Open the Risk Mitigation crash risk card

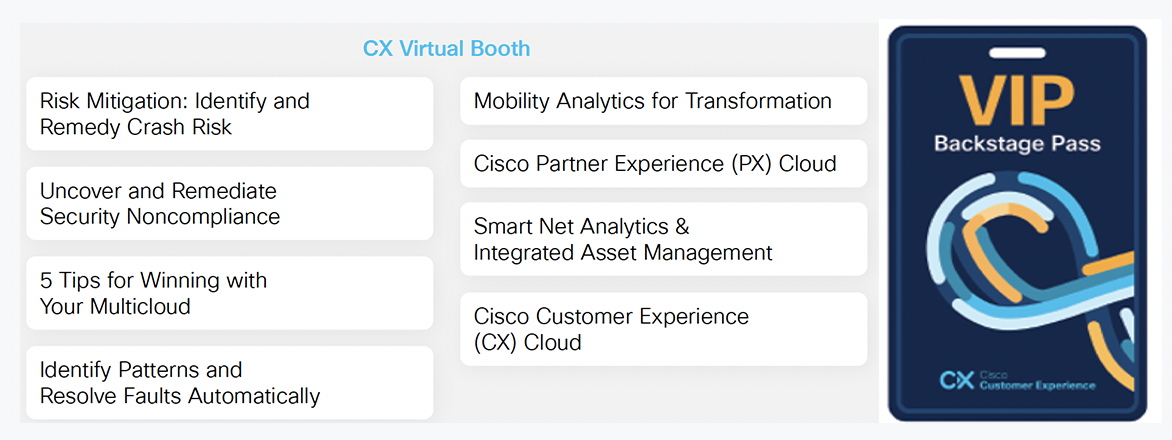coord(229,114)
